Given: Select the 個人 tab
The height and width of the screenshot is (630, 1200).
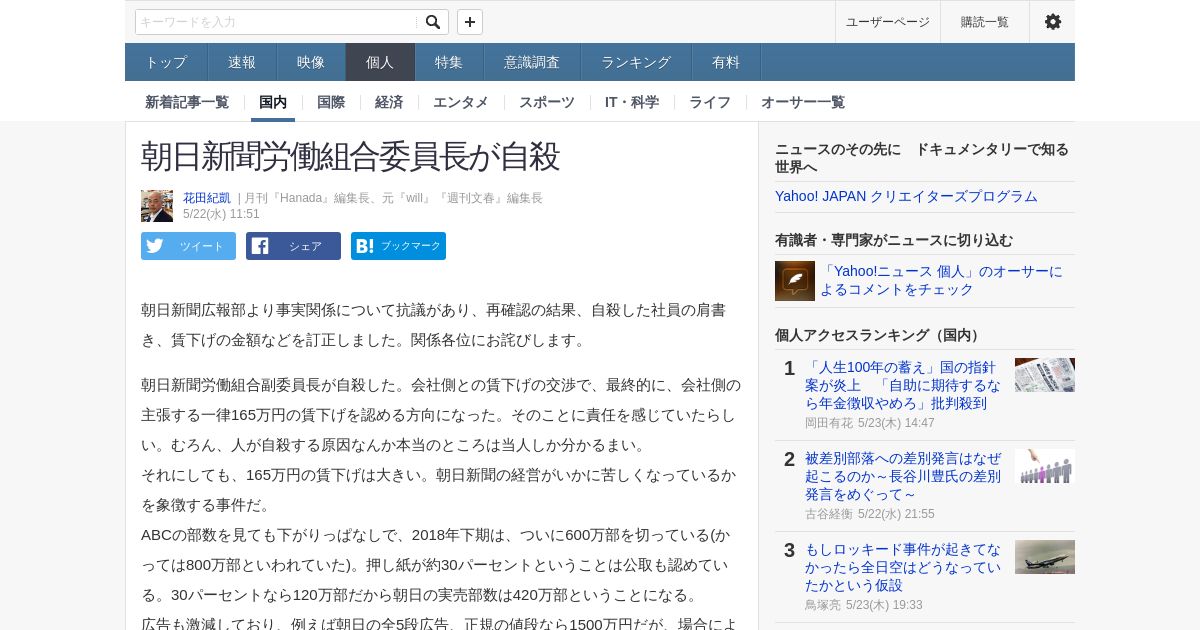Looking at the screenshot, I should point(380,62).
